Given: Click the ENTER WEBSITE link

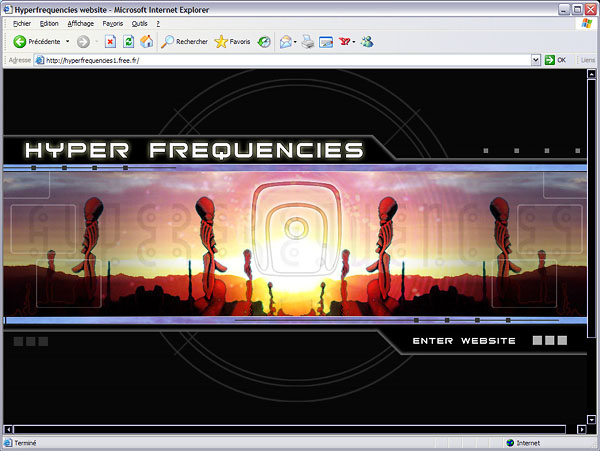Looking at the screenshot, I should point(464,341).
